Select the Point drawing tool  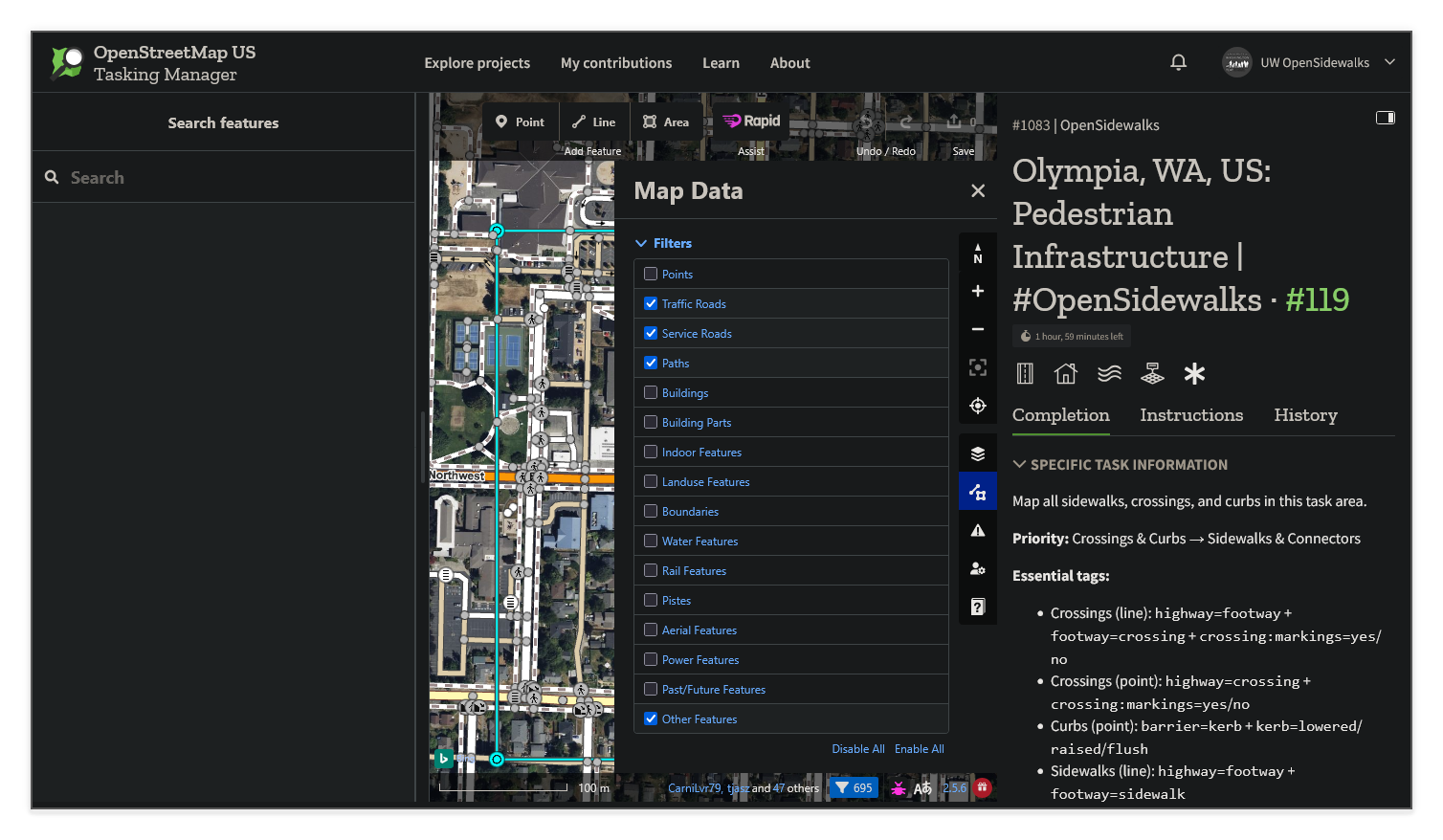[x=519, y=122]
